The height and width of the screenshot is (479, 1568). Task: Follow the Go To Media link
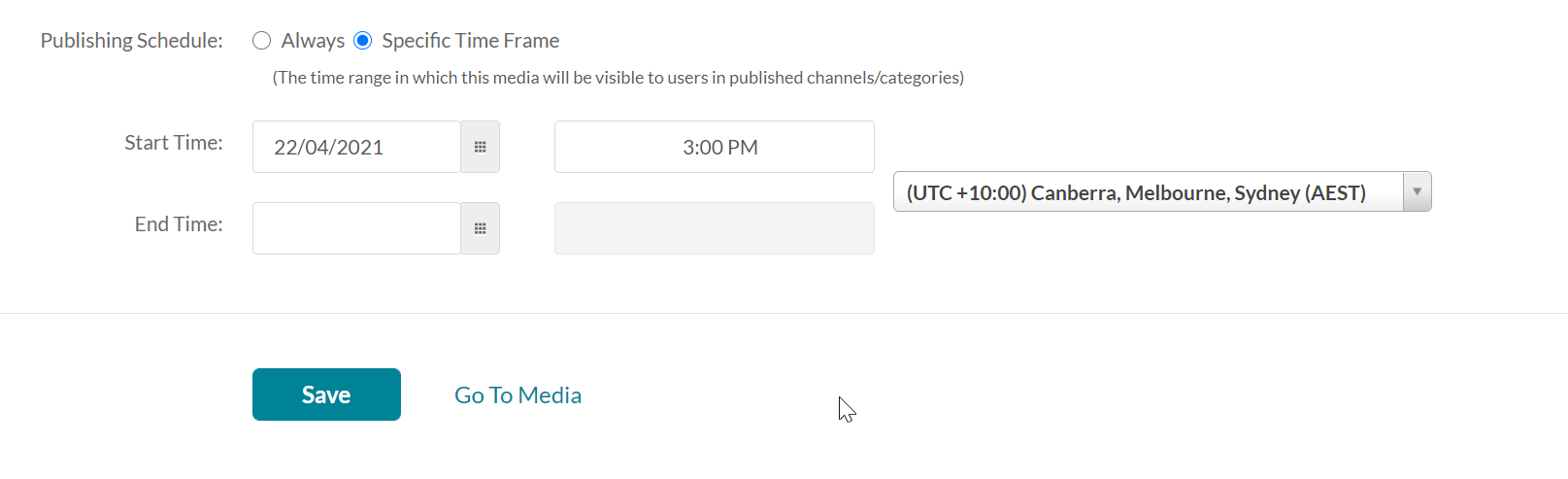pyautogui.click(x=517, y=395)
